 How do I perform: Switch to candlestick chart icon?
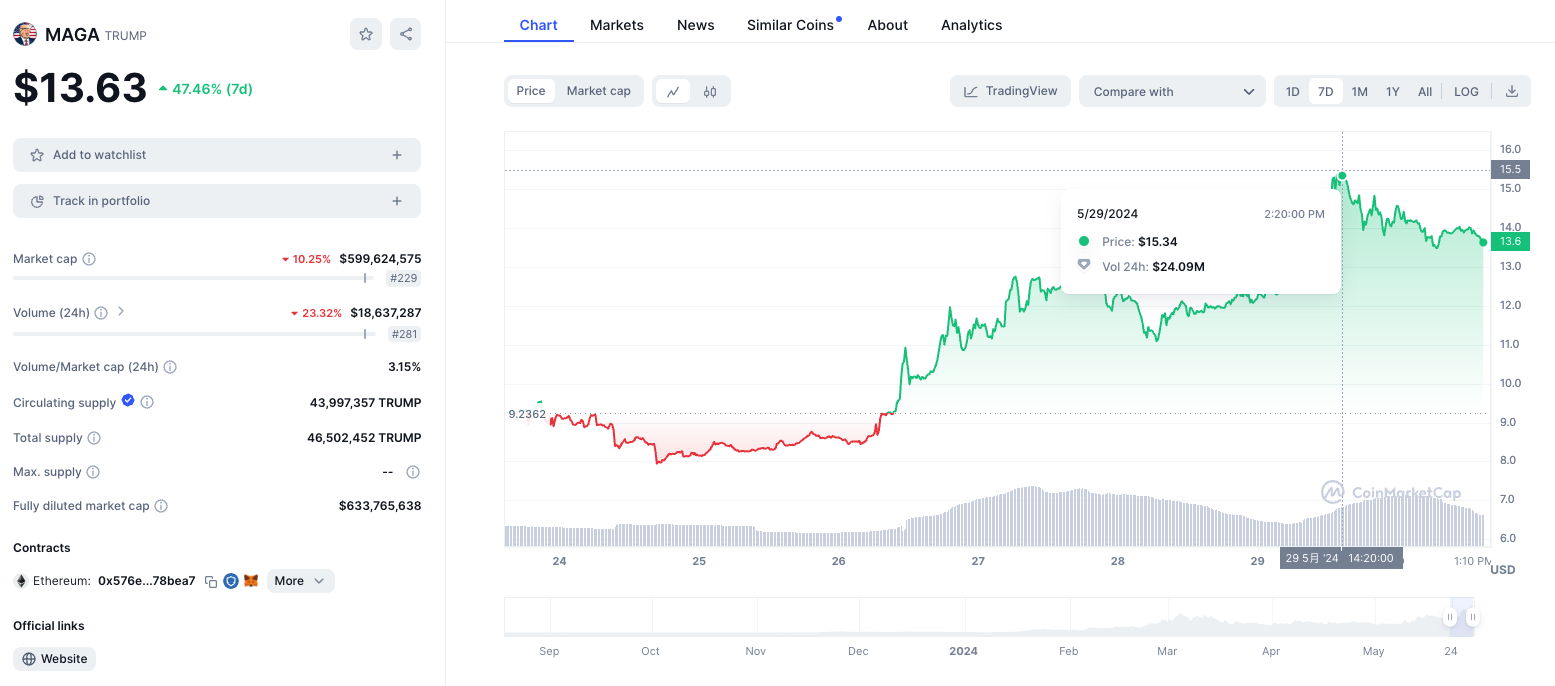click(x=710, y=91)
